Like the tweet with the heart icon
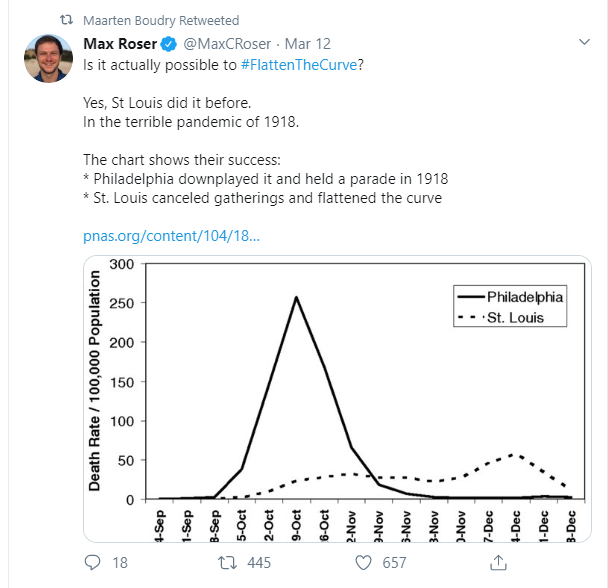 coord(364,563)
